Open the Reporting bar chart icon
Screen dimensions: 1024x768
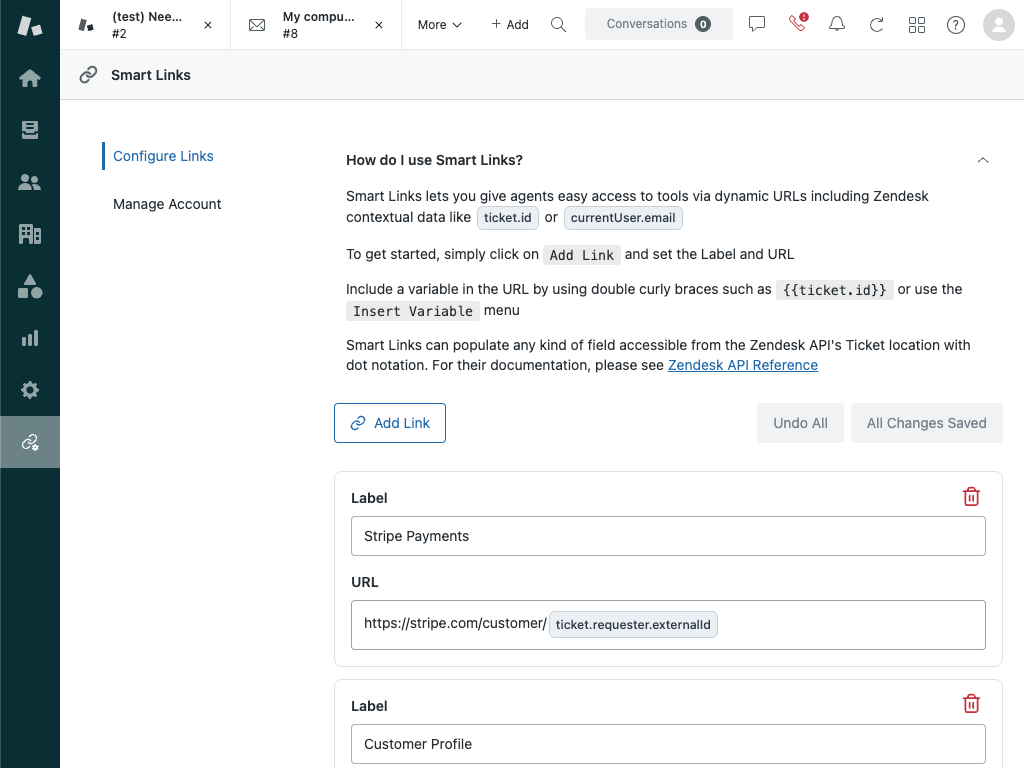tap(30, 338)
